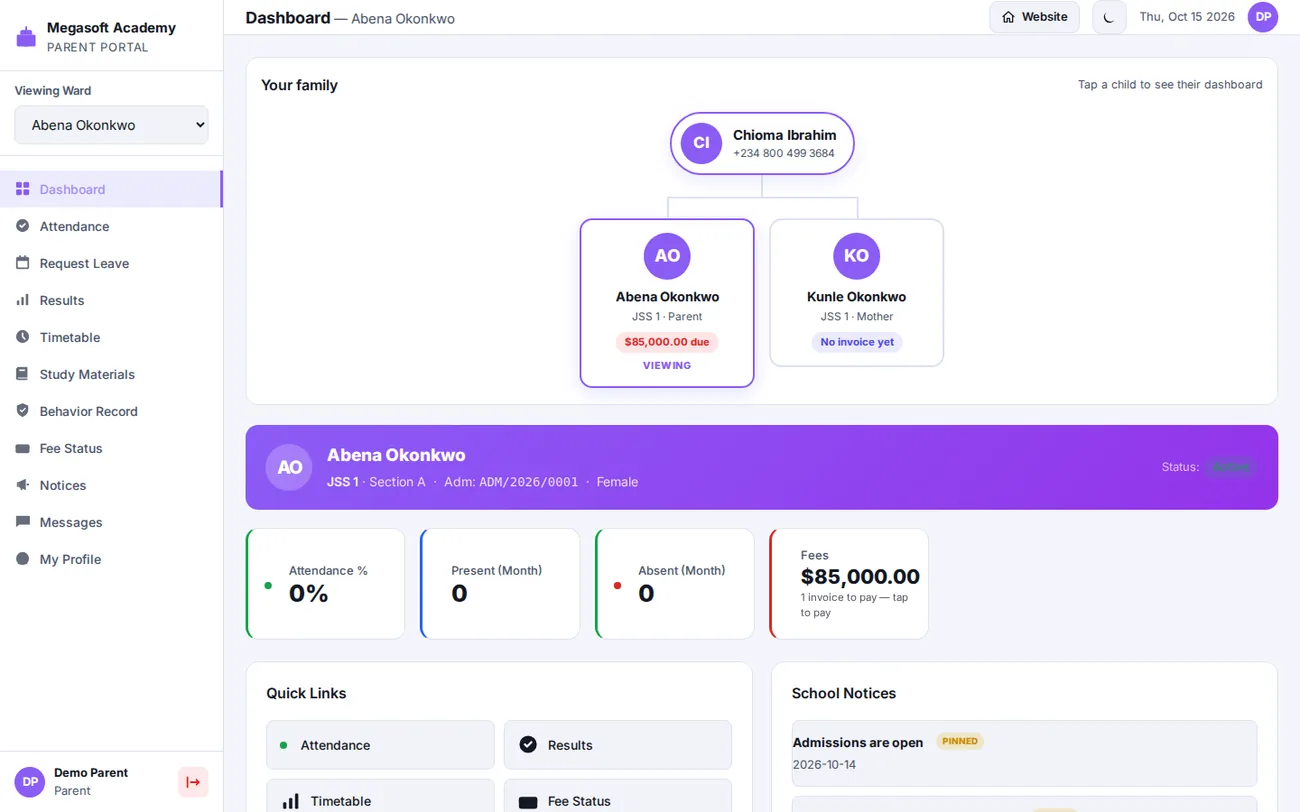The image size is (1300, 812).
Task: Click the Attendance checkmark icon in sidebar
Action: [x=22, y=226]
